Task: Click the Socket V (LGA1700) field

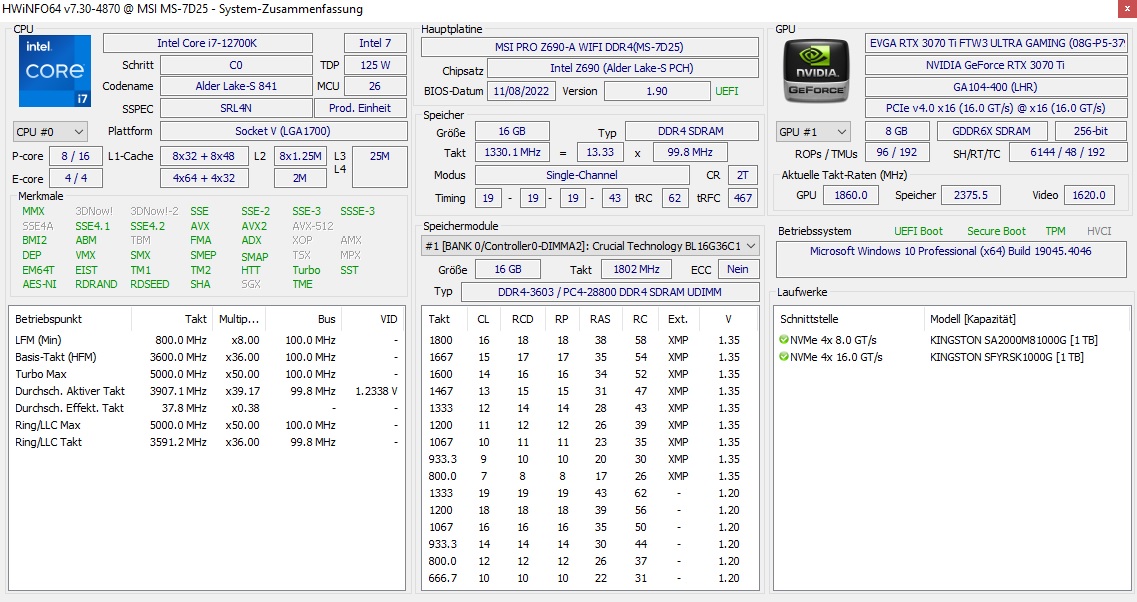Action: coord(283,131)
